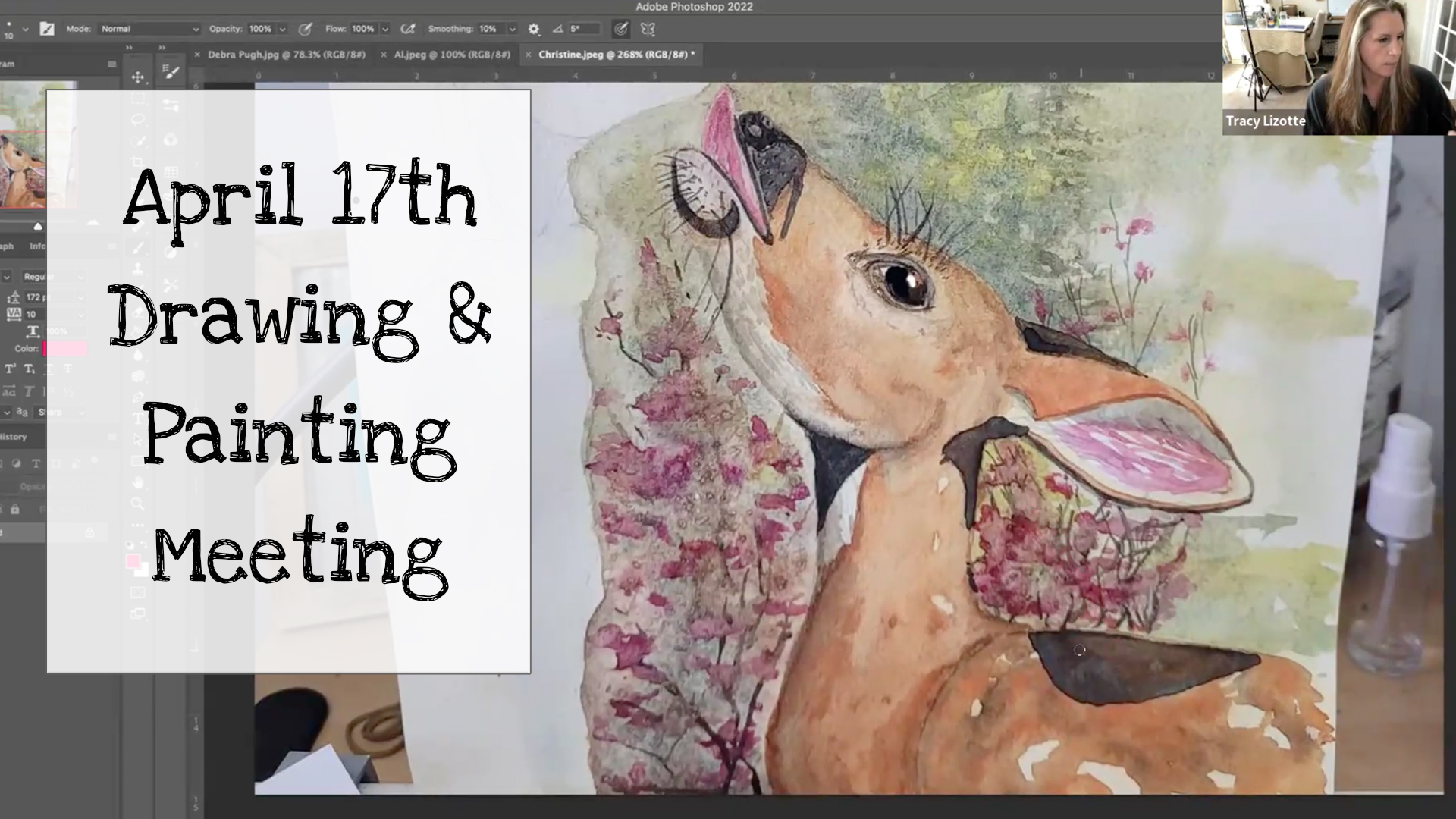The height and width of the screenshot is (819, 1456).
Task: Click the brush angle icon
Action: pos(557,29)
